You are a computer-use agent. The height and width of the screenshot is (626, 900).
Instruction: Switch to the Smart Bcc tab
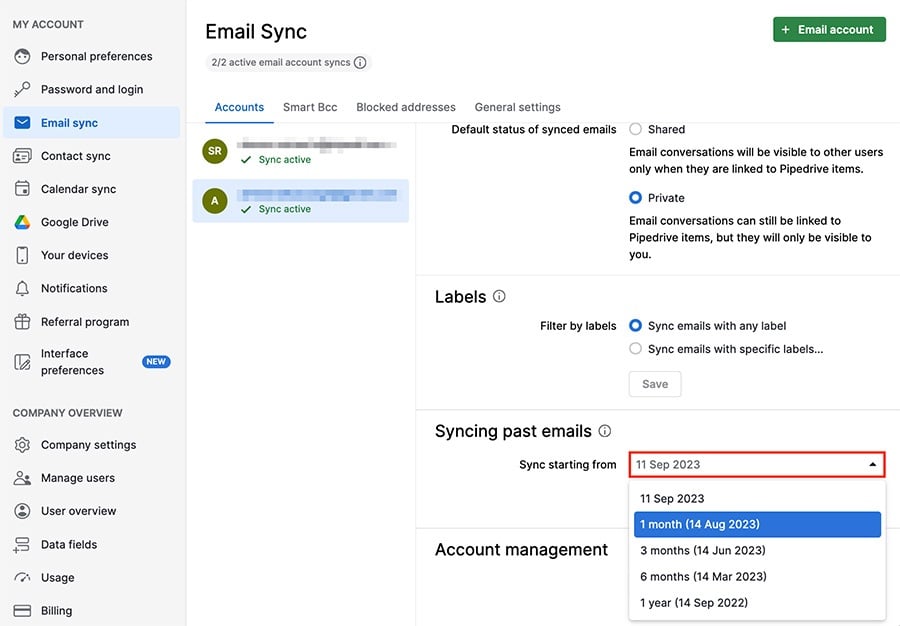coord(310,107)
